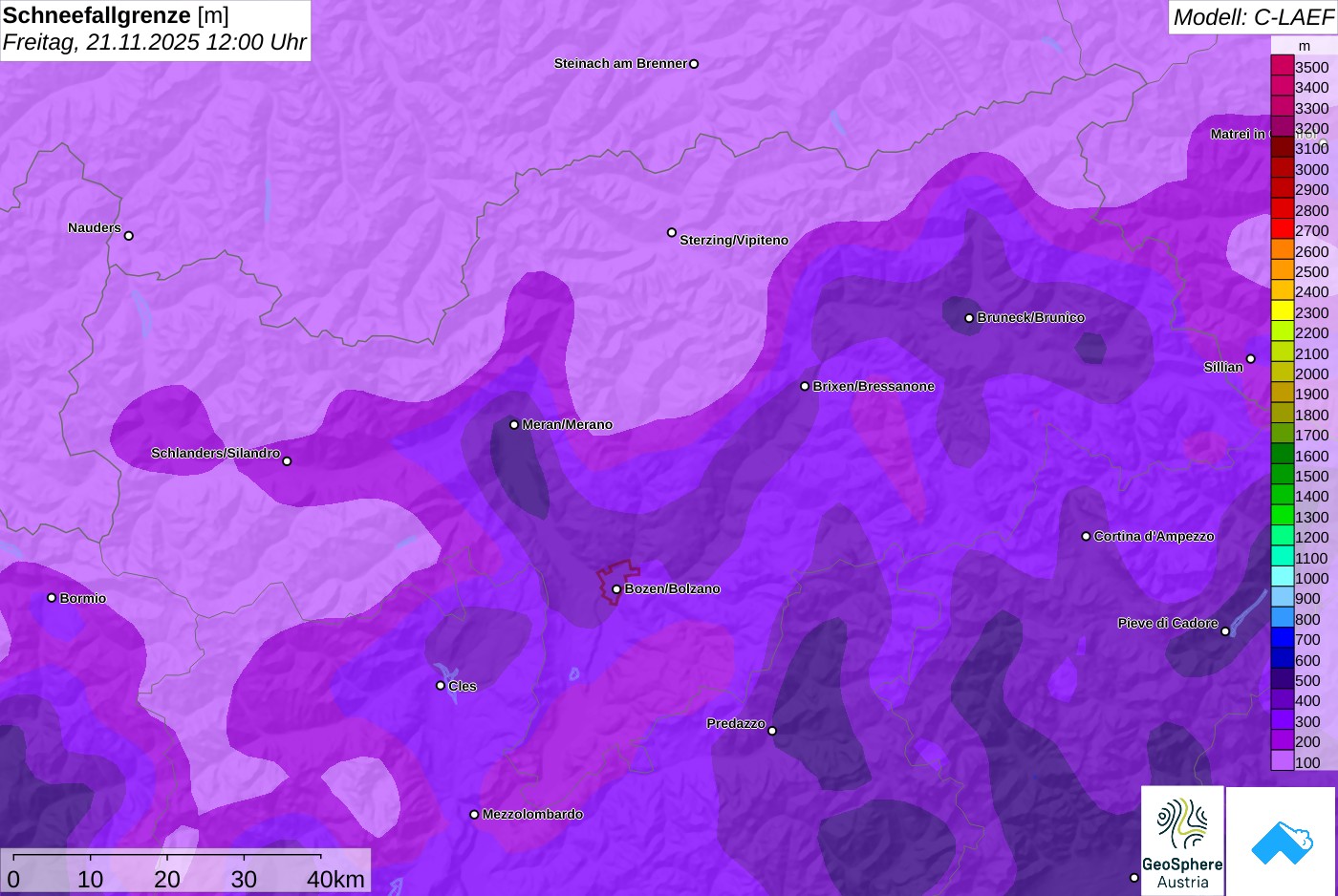Click the Sillian location marker
The image size is (1338, 896).
click(x=1250, y=359)
